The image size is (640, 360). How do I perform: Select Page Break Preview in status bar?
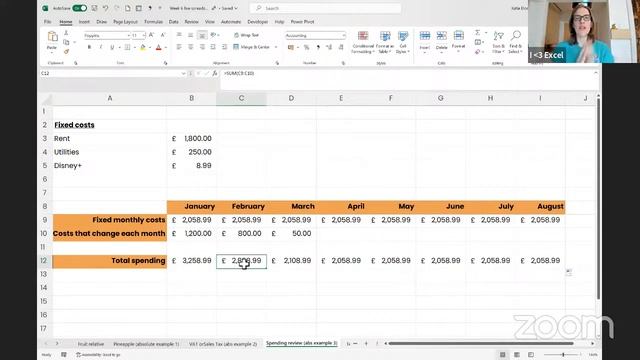pos(531,355)
